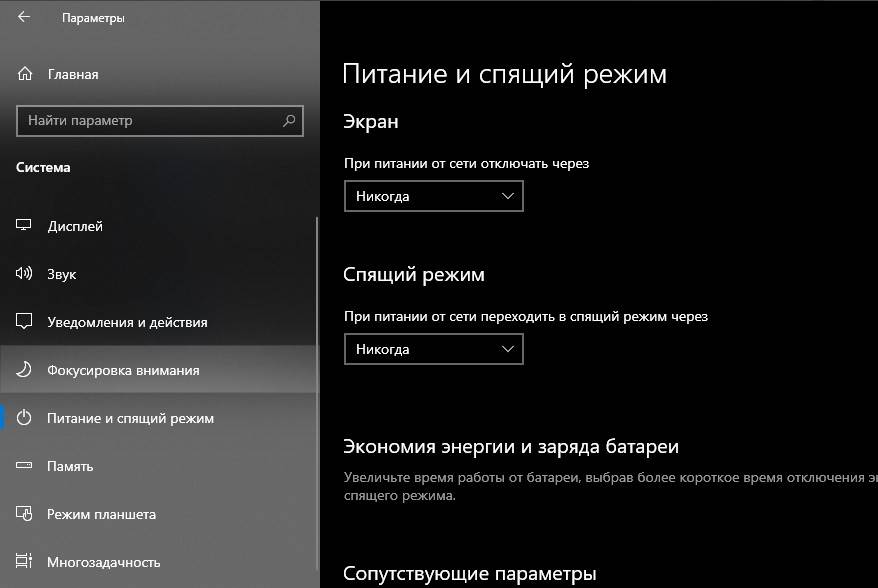This screenshot has width=878, height=588.
Task: Open the Память section label
Action: click(x=70, y=466)
